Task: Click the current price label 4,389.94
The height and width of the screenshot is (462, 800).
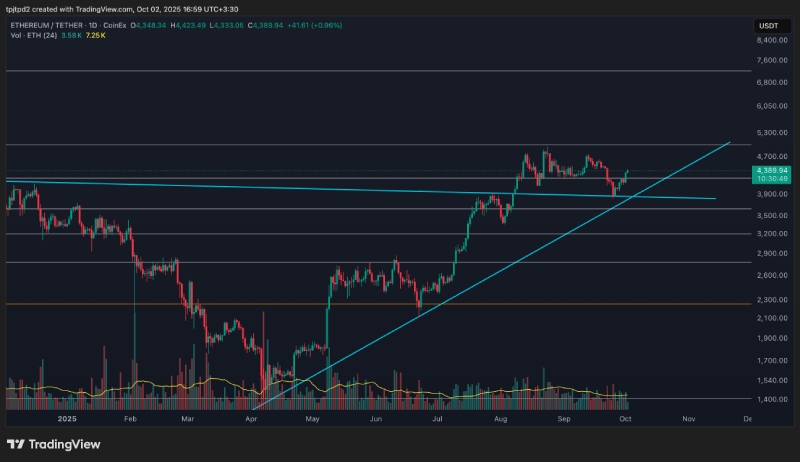Action: 774,171
